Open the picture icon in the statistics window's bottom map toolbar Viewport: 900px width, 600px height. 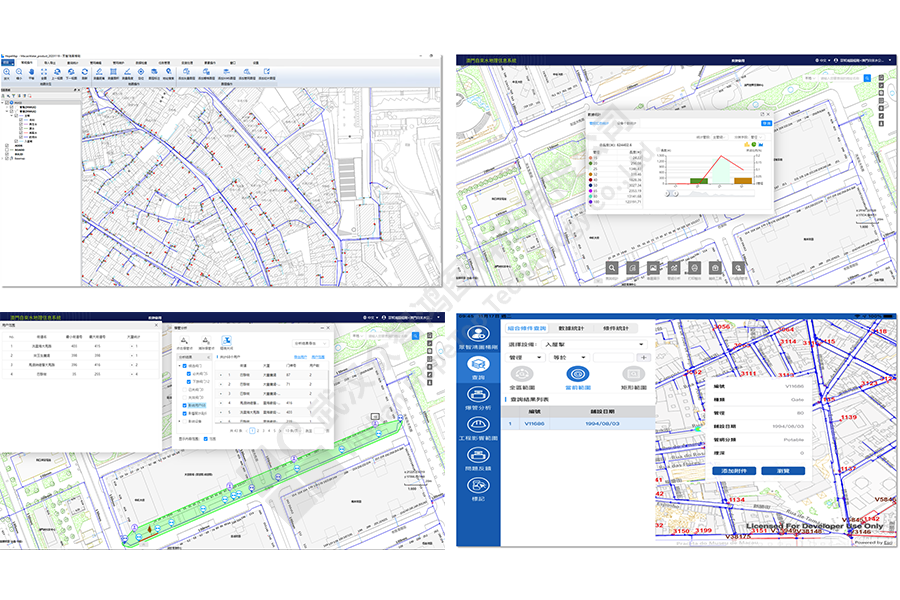(653, 268)
